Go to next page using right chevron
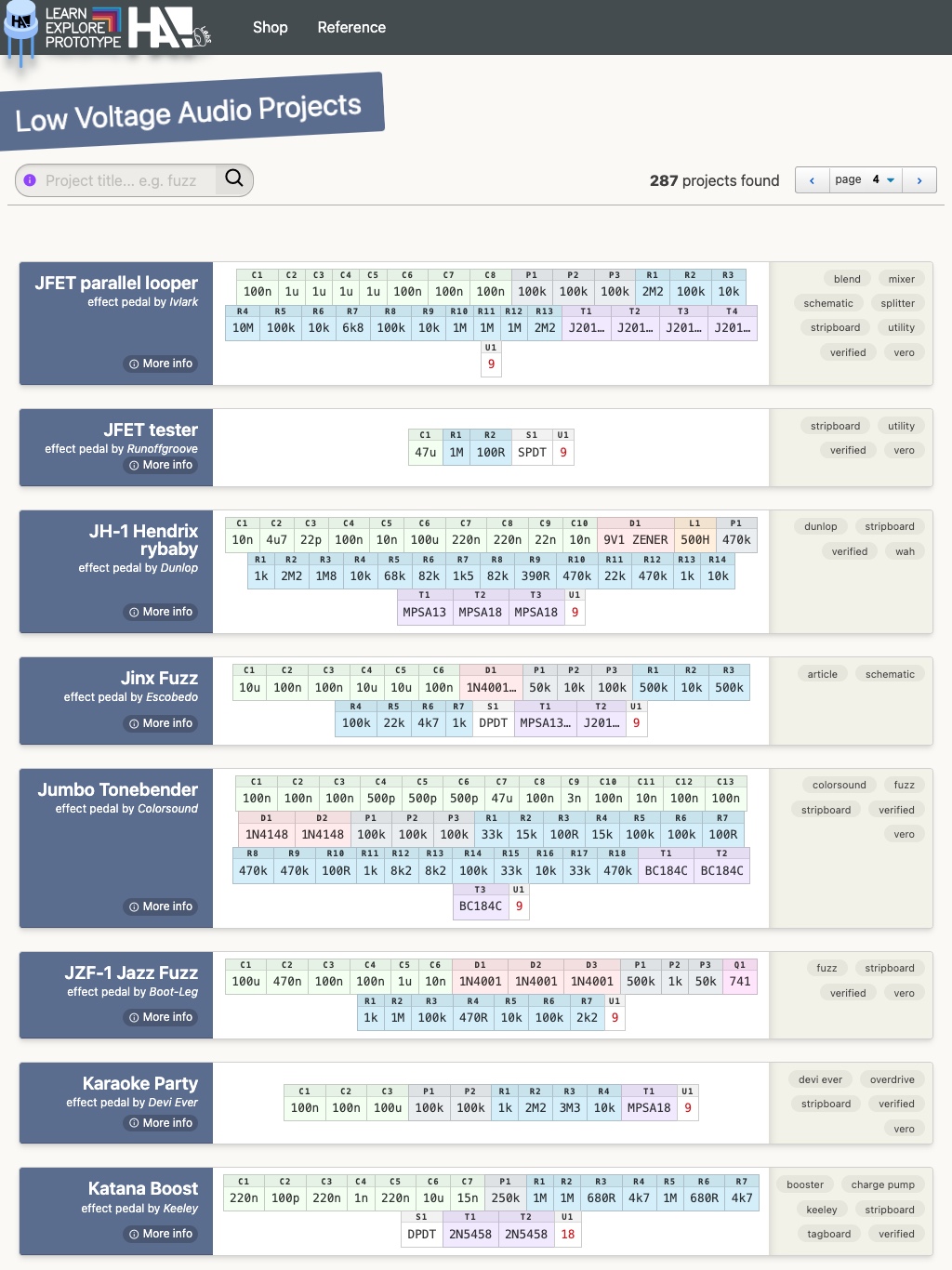 [919, 180]
